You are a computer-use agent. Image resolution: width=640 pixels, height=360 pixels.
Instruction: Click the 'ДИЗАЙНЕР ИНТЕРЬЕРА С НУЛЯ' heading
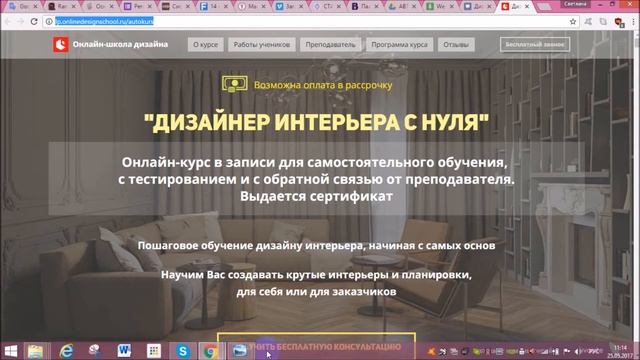pos(316,122)
